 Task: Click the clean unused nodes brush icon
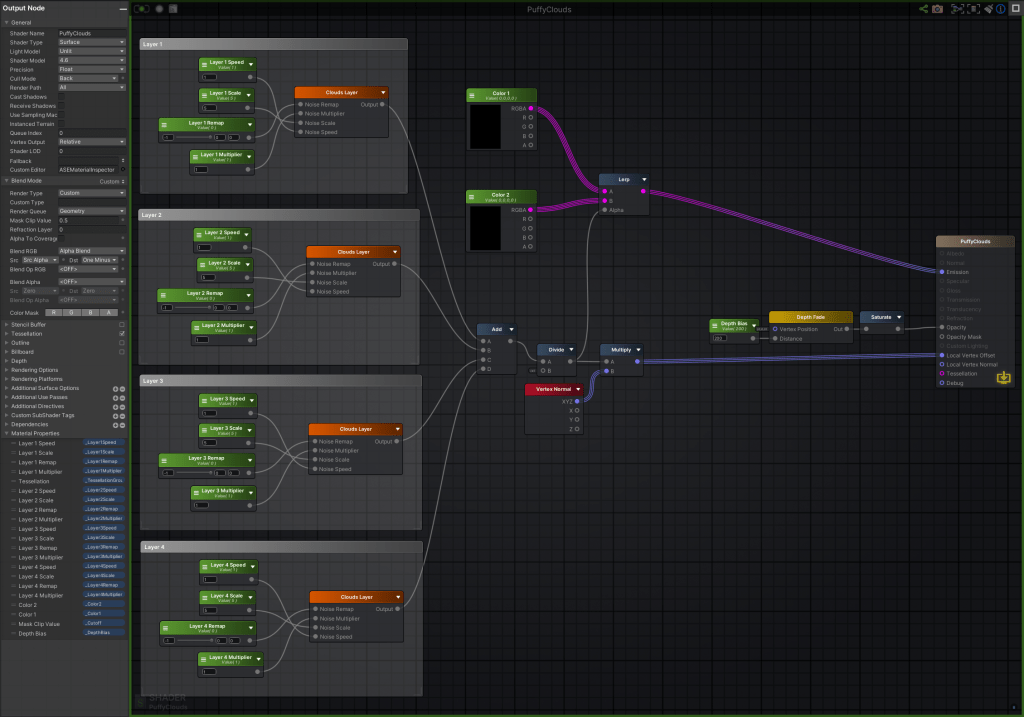coord(989,9)
